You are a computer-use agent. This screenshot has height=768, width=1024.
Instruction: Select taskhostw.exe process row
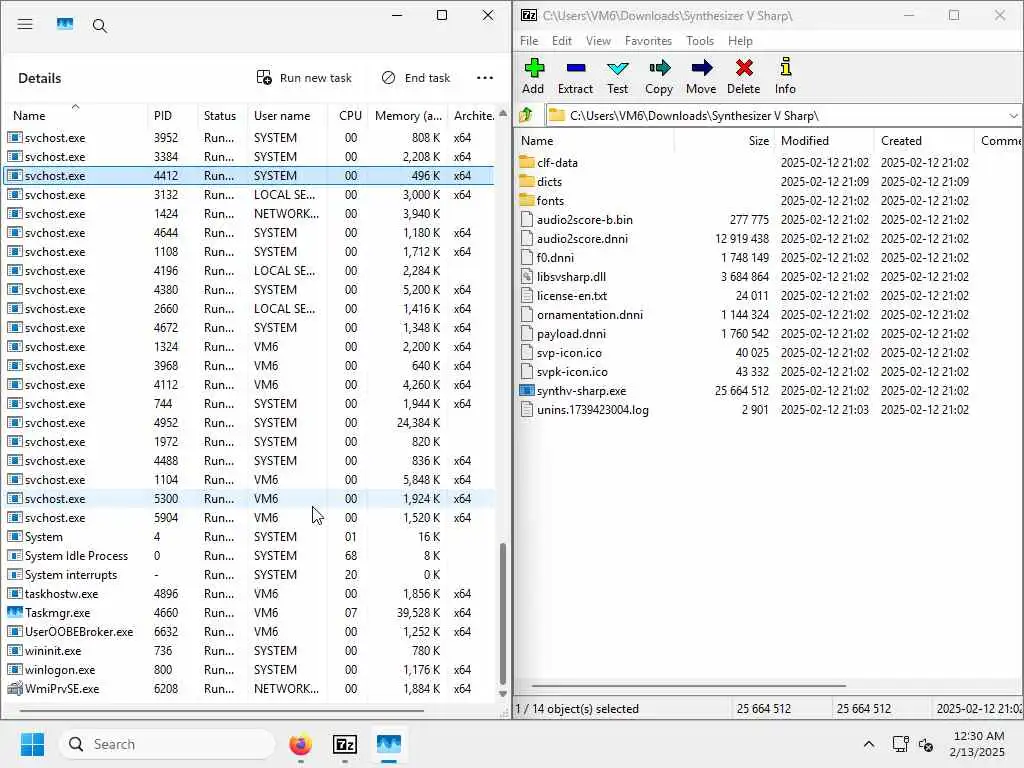click(x=249, y=594)
